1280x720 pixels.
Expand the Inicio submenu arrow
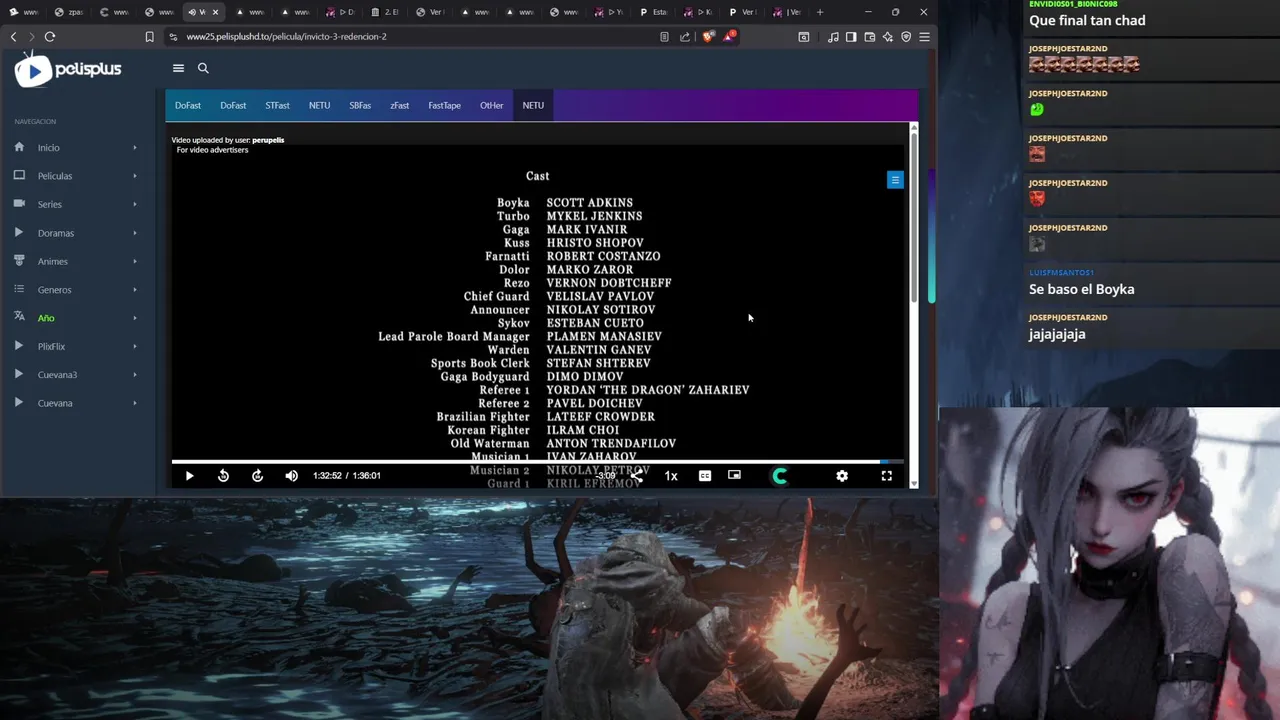pyautogui.click(x=135, y=148)
